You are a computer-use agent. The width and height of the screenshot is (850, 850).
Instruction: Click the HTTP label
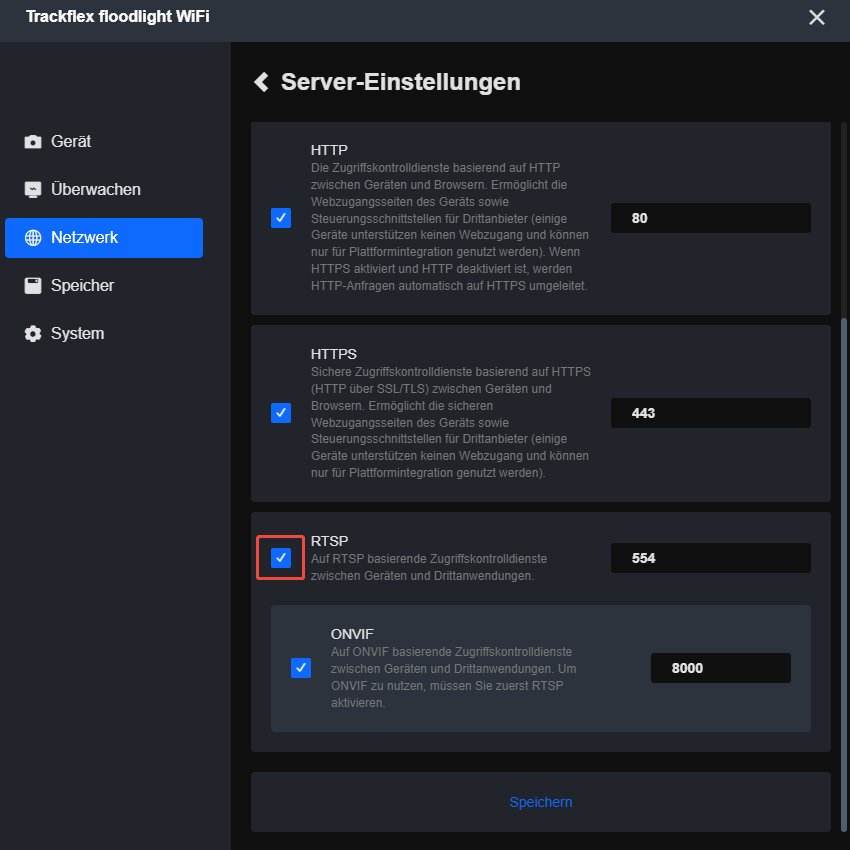click(x=329, y=150)
